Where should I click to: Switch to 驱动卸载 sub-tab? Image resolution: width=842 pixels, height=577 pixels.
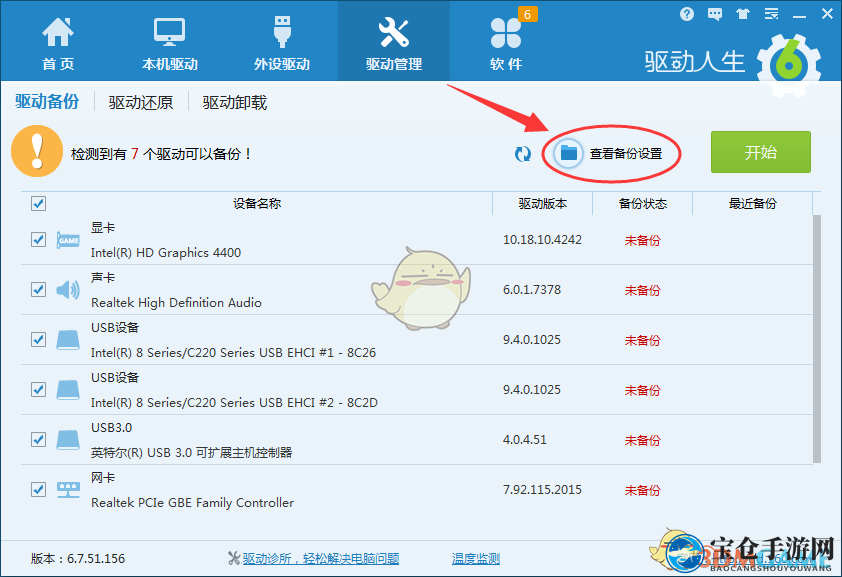tap(235, 102)
